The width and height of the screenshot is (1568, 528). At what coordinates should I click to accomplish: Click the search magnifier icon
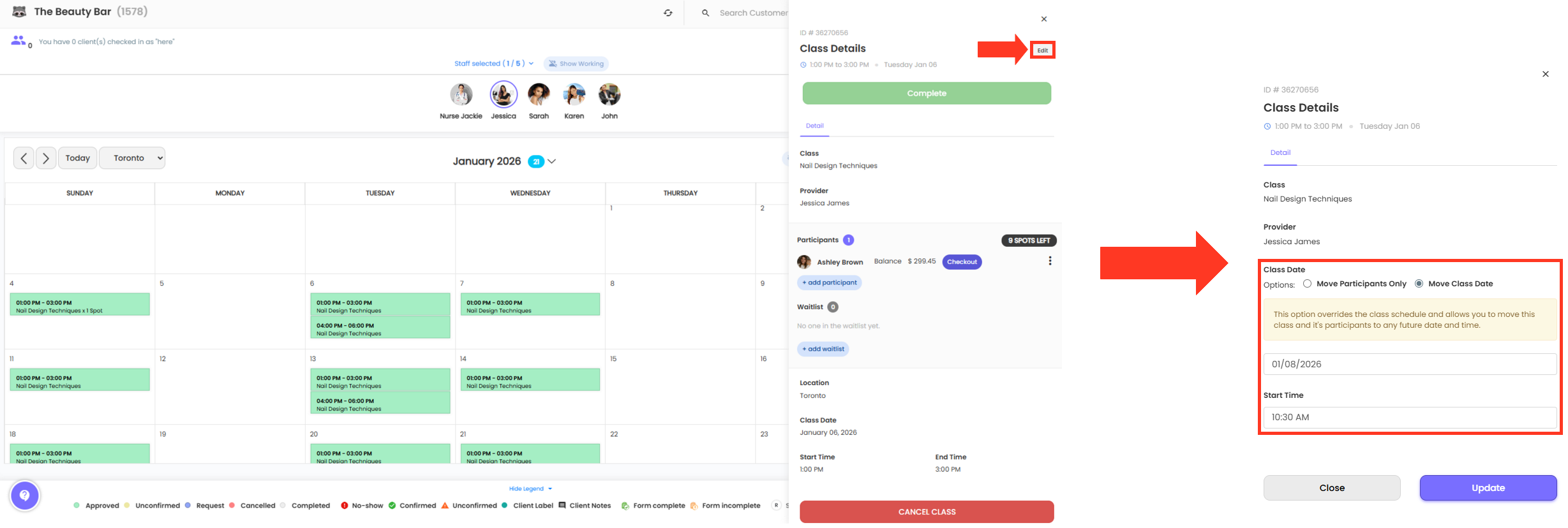705,13
